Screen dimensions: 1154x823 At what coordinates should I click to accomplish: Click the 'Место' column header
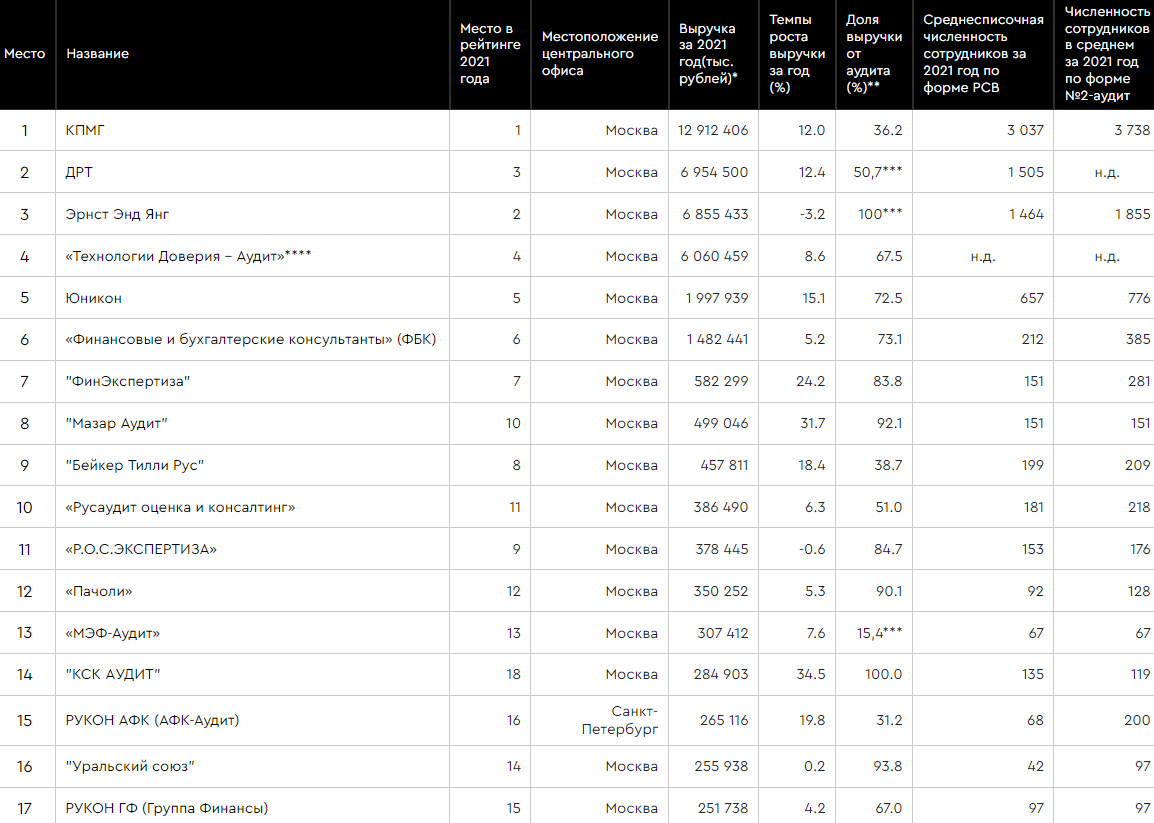[x=24, y=54]
